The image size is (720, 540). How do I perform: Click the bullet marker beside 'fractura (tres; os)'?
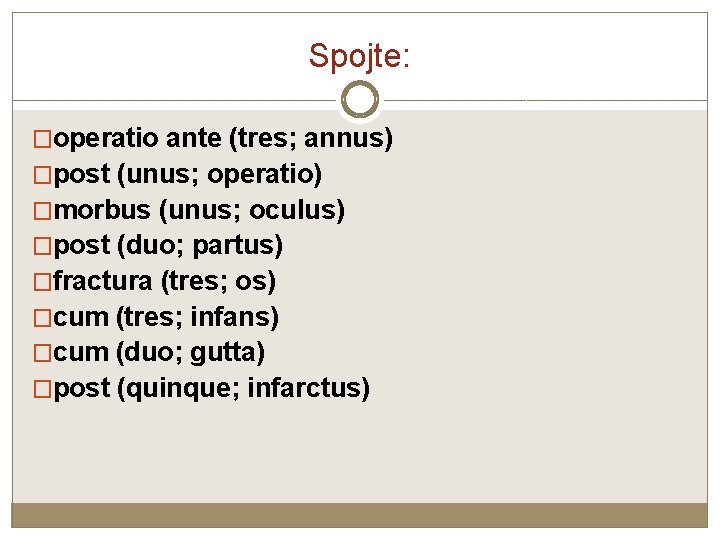(x=42, y=282)
